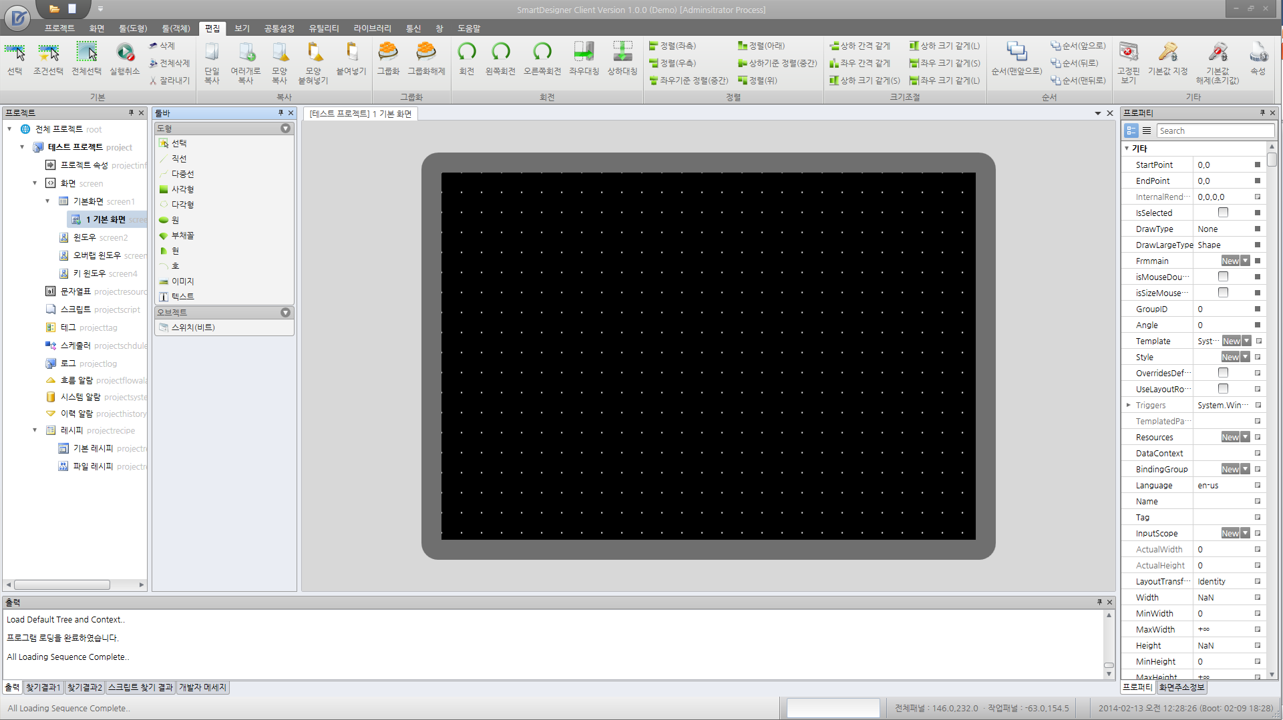1283x720 pixels.
Task: Open the Frmmain New dropdown arrow
Action: (1245, 261)
